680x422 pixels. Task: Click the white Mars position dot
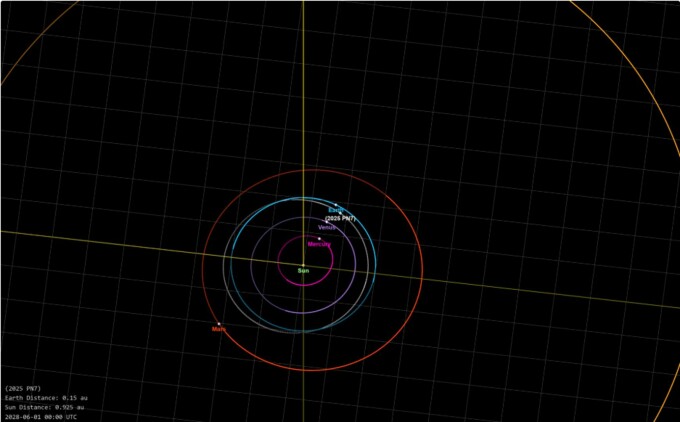click(218, 322)
